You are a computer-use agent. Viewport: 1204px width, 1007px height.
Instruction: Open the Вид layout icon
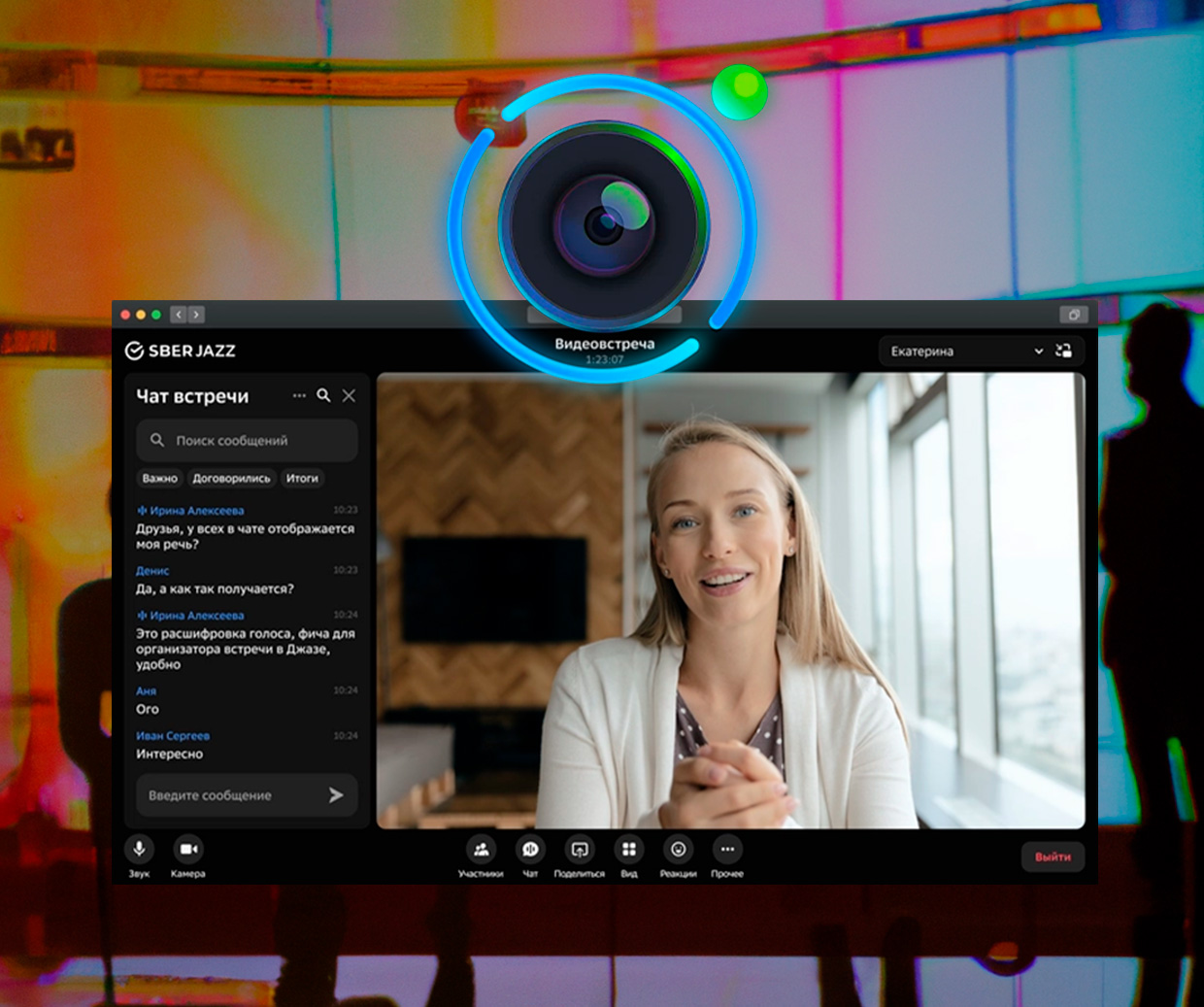[x=629, y=850]
